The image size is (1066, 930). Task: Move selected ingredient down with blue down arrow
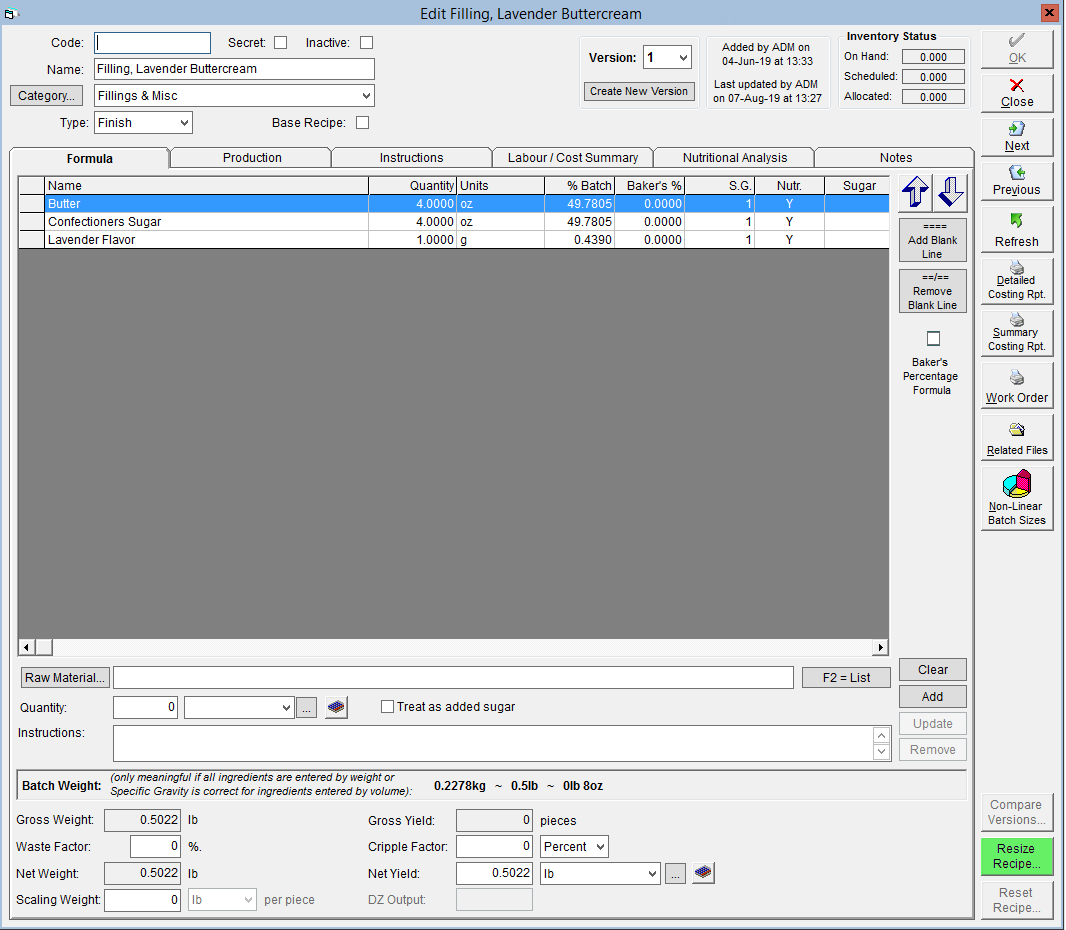point(950,192)
